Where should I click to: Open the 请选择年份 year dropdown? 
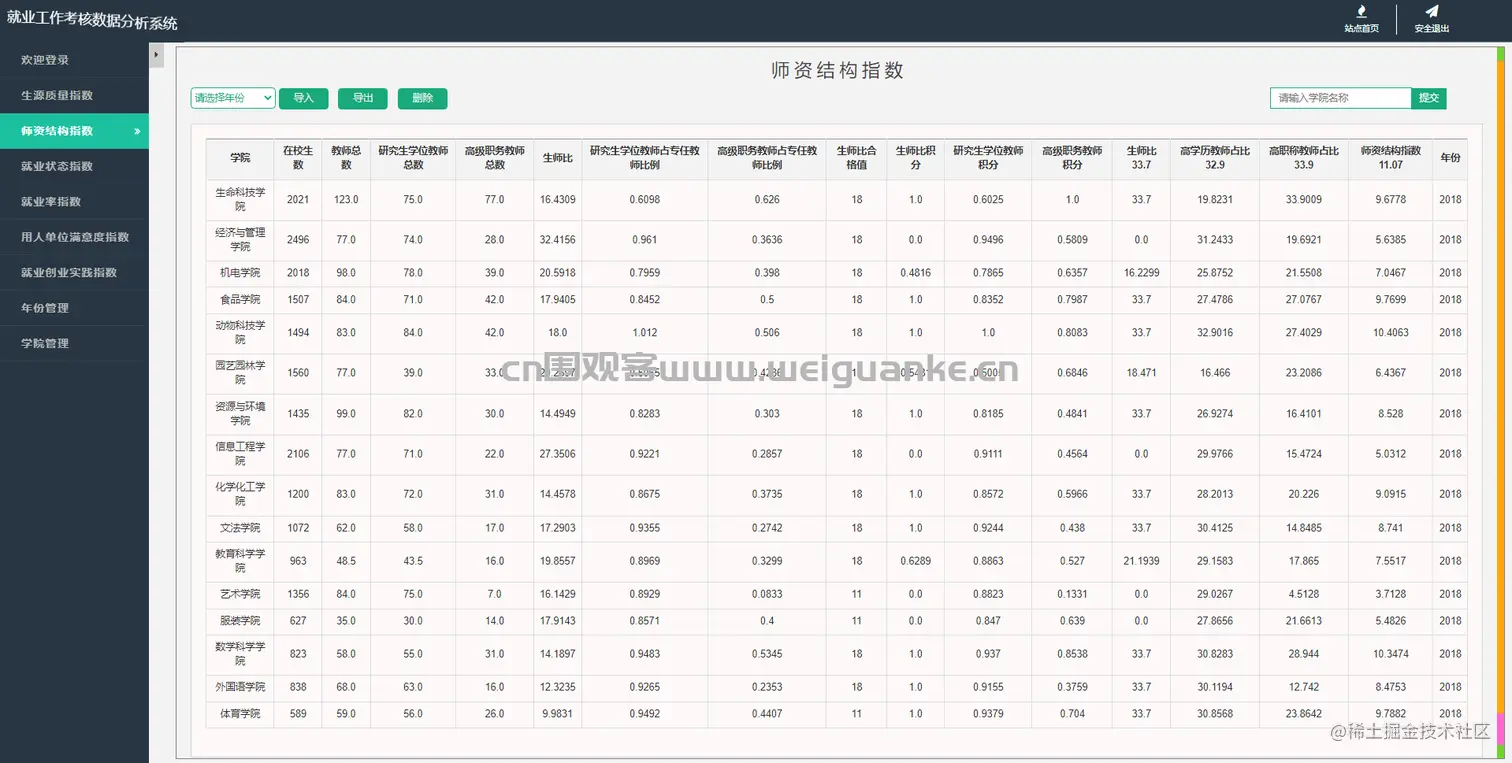(x=233, y=98)
